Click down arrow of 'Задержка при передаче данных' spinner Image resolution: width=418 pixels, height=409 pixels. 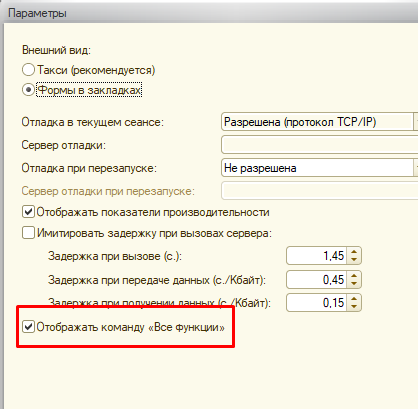click(x=354, y=283)
